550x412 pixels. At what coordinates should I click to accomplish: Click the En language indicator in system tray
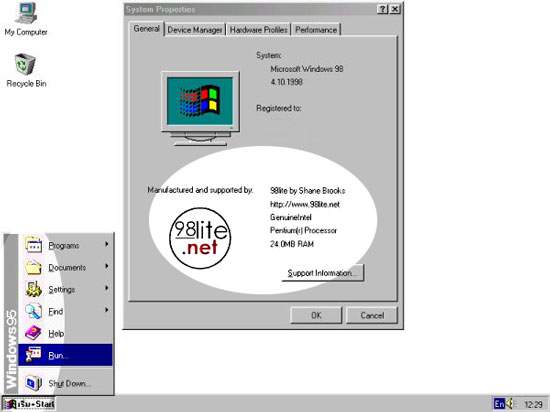pos(498,404)
